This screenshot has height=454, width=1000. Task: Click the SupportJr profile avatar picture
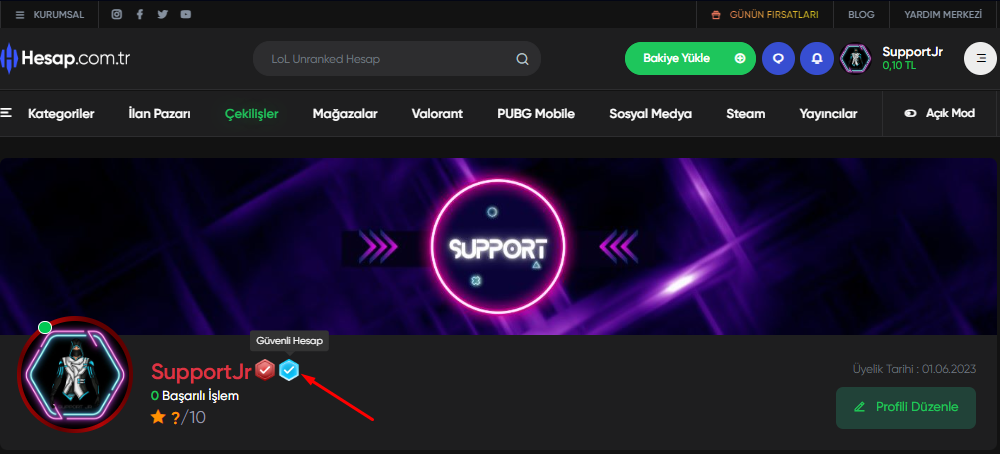[x=75, y=374]
